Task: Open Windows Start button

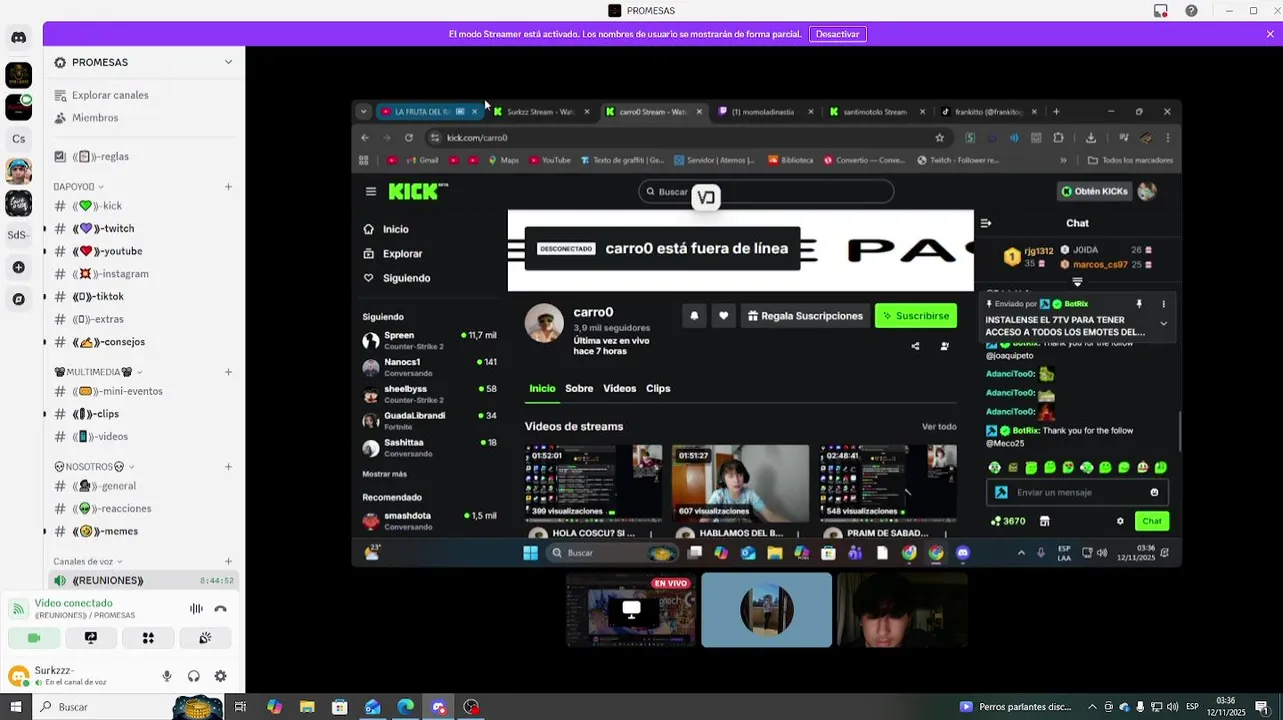Action: tap(15, 707)
